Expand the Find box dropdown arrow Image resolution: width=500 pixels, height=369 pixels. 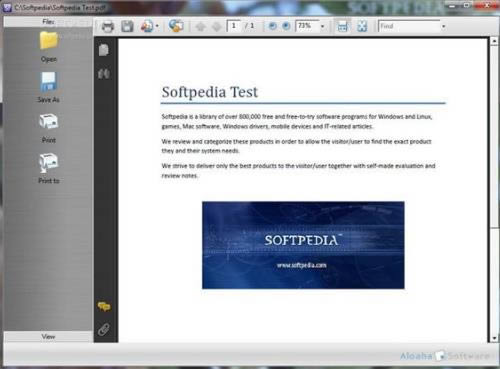(443, 26)
